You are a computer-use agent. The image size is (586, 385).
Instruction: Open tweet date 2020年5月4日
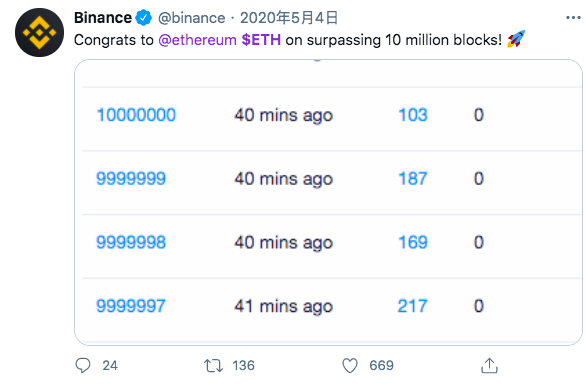[289, 18]
